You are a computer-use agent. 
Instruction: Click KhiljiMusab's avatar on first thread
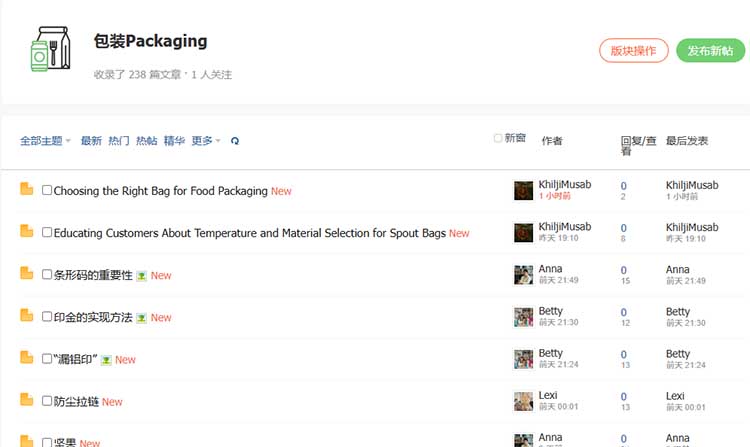(523, 190)
